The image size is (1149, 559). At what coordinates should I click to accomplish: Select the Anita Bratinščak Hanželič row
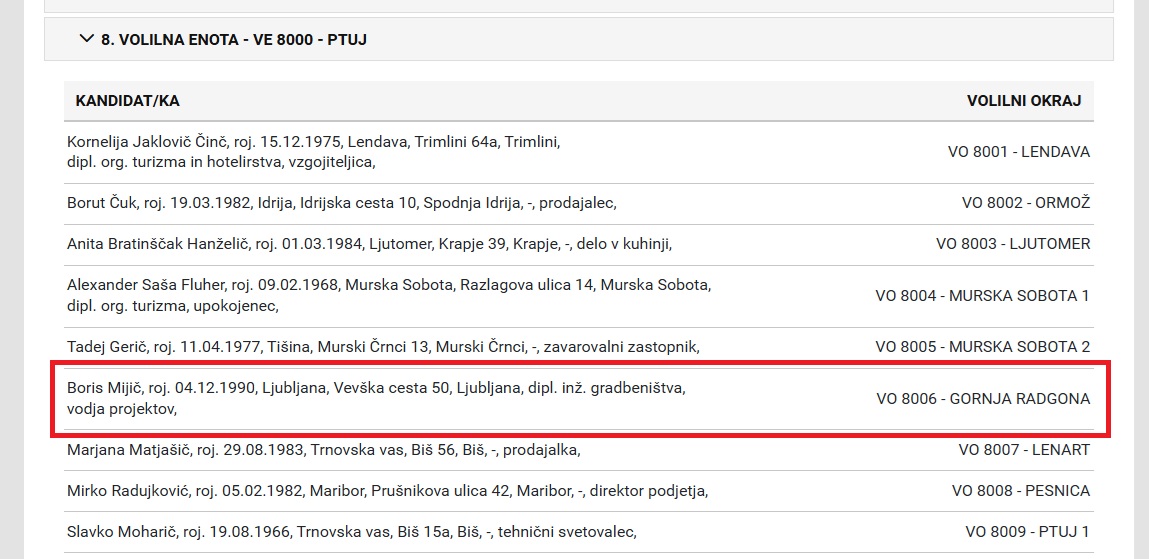(x=579, y=245)
